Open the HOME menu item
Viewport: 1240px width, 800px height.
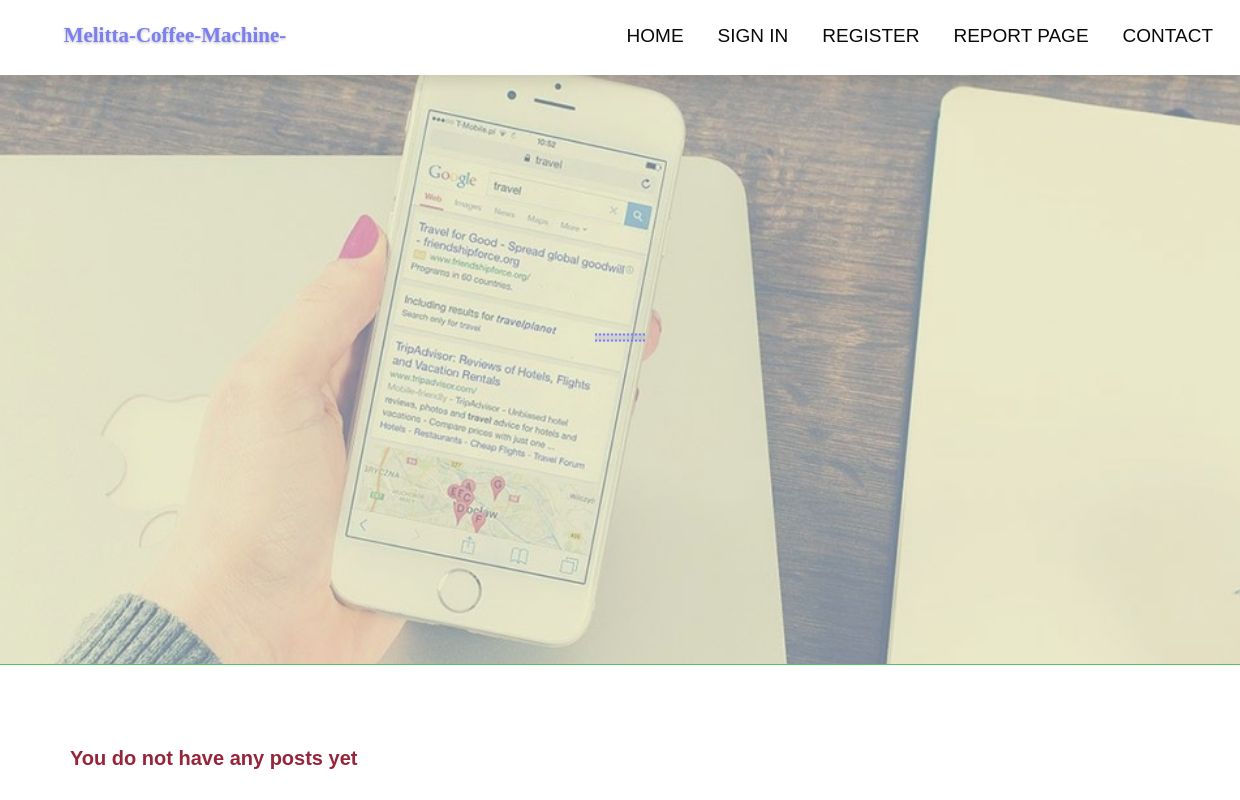(x=655, y=36)
